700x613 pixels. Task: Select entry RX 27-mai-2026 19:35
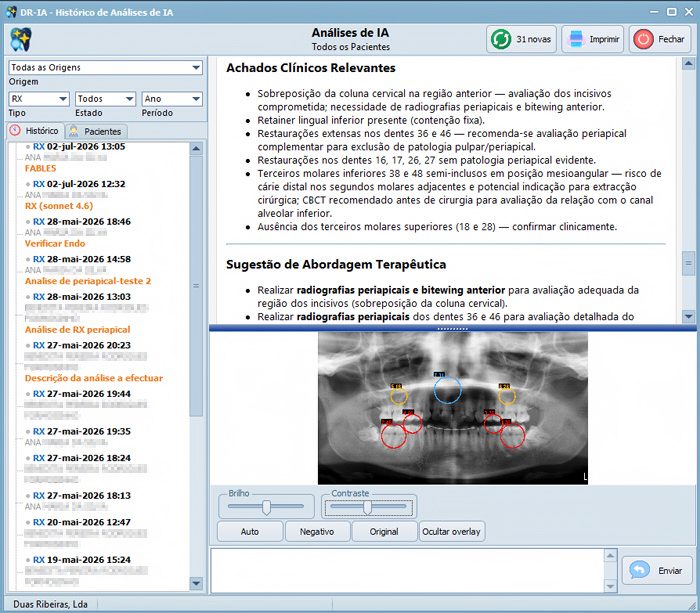tap(82, 431)
